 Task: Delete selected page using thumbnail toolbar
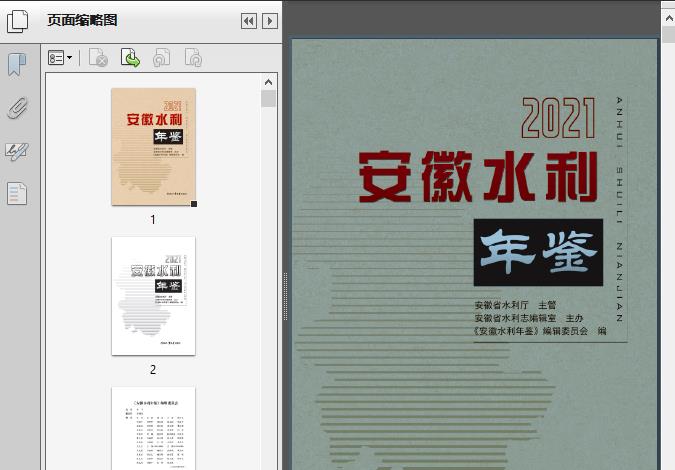click(x=98, y=58)
